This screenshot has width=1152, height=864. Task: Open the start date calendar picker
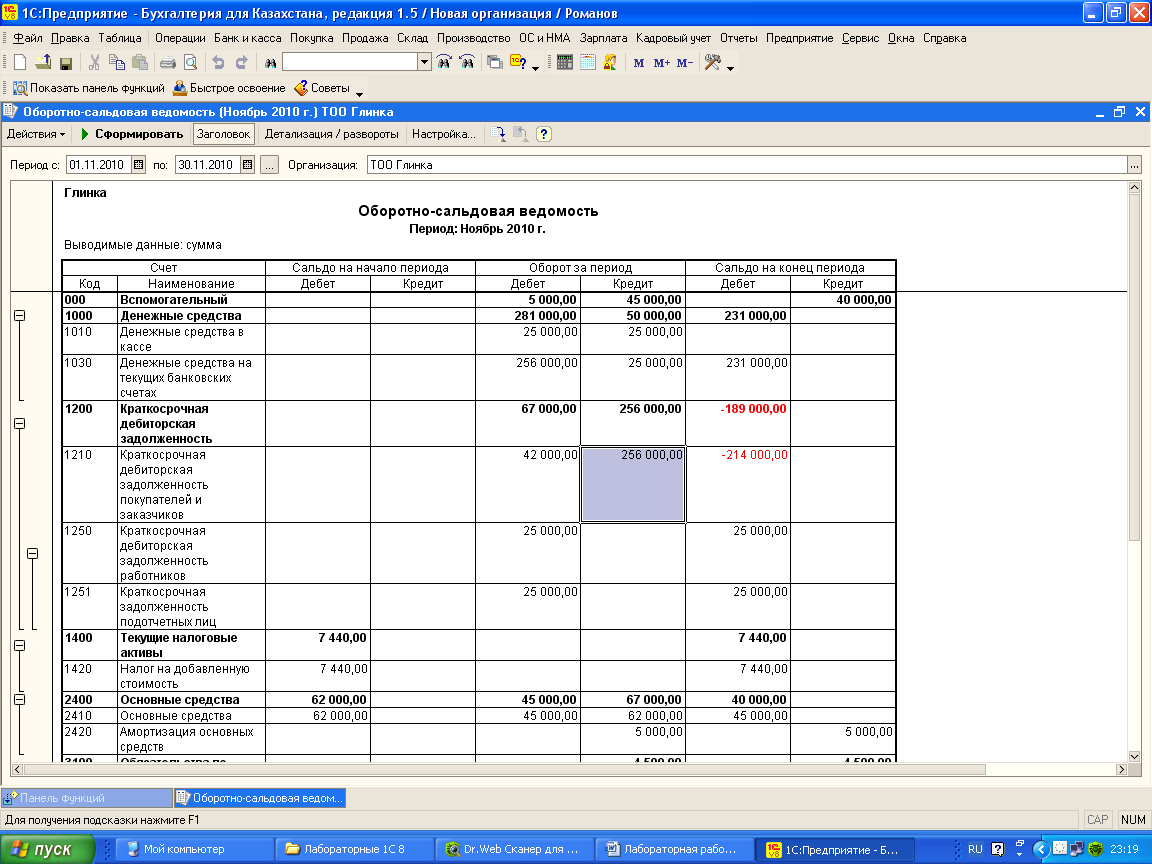[x=139, y=165]
